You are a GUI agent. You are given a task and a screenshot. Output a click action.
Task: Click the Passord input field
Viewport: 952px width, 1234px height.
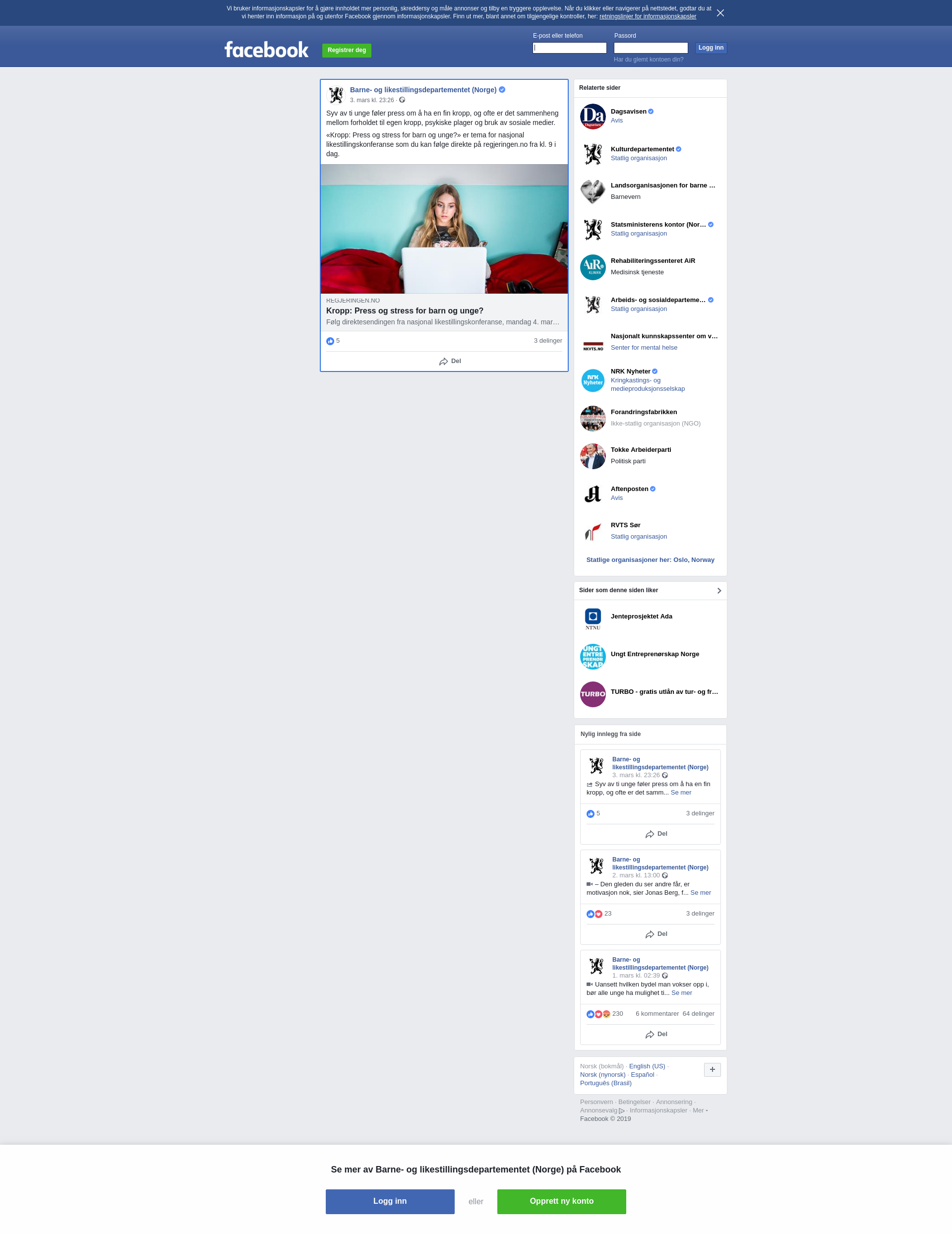coord(651,48)
